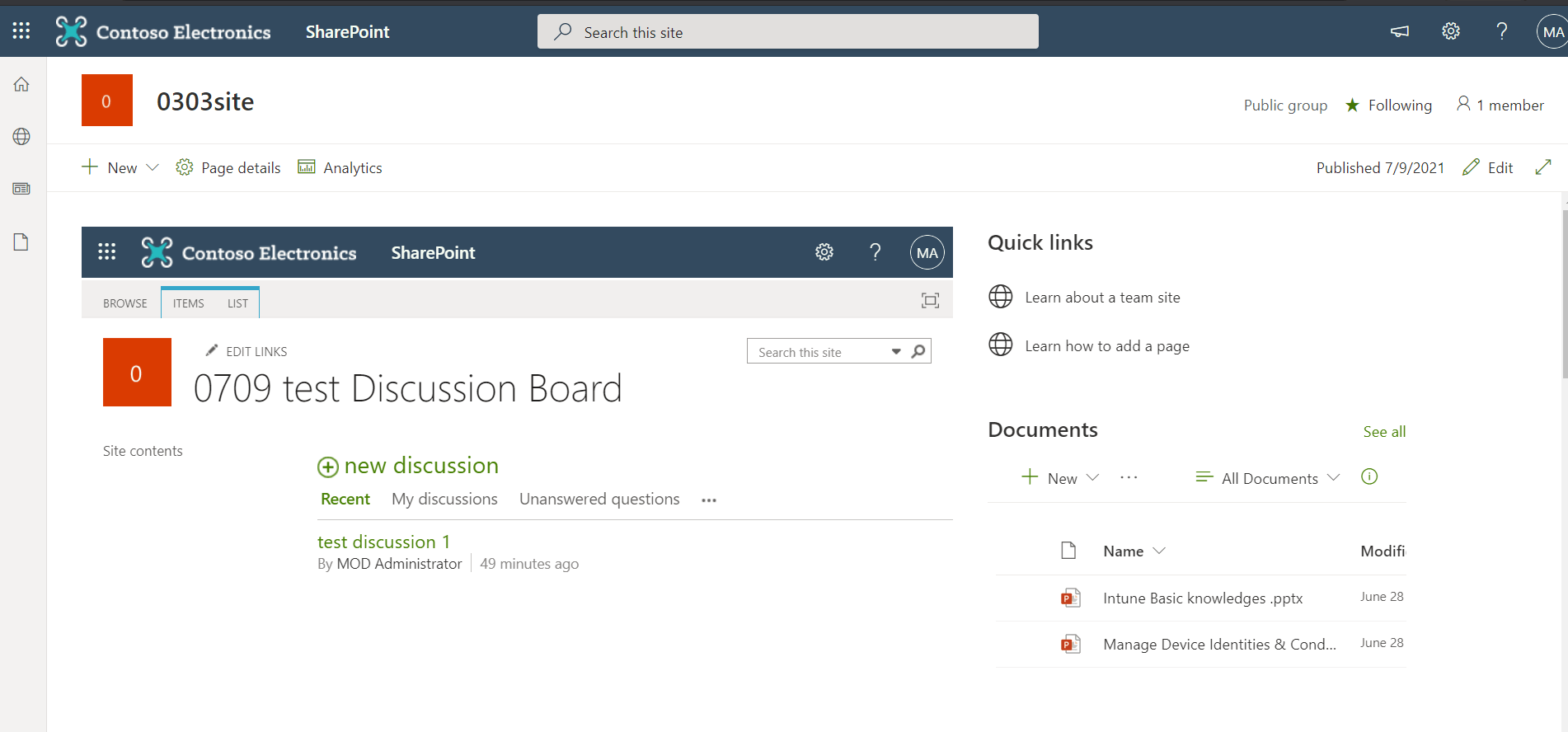
Task: Open the MA account avatar in top header
Action: coord(1552,32)
